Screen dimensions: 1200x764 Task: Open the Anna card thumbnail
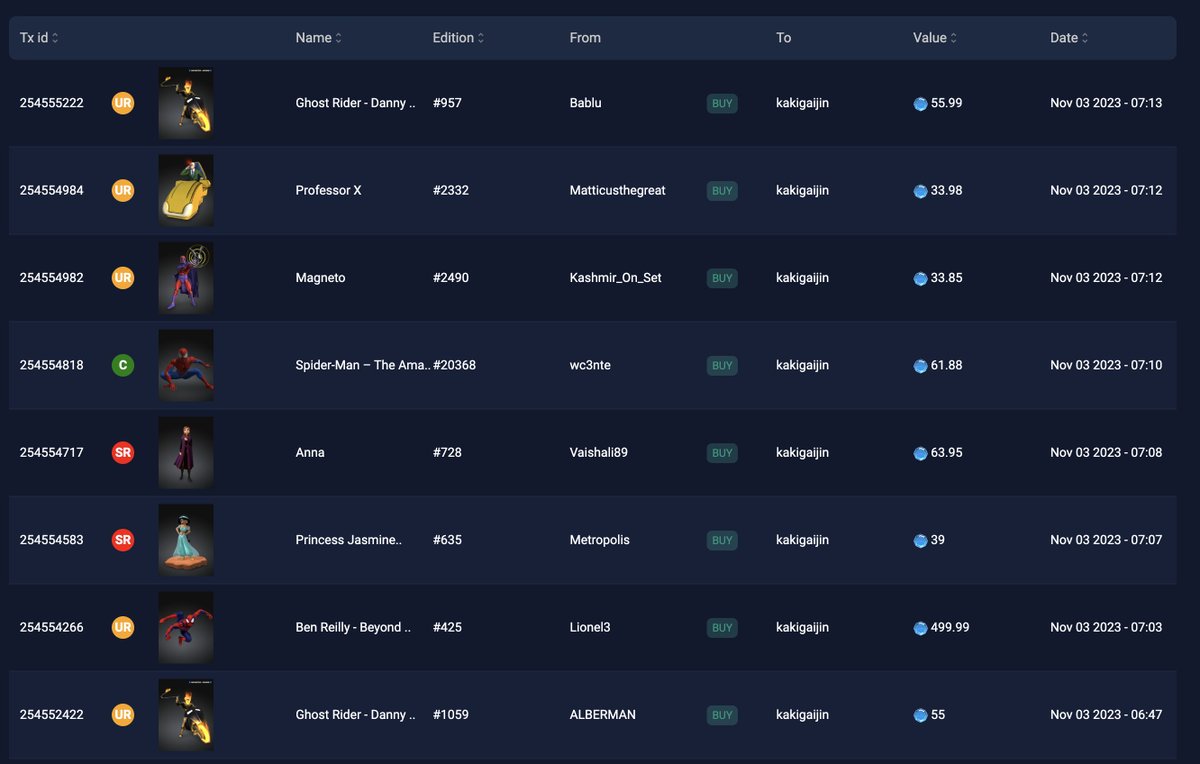[186, 452]
